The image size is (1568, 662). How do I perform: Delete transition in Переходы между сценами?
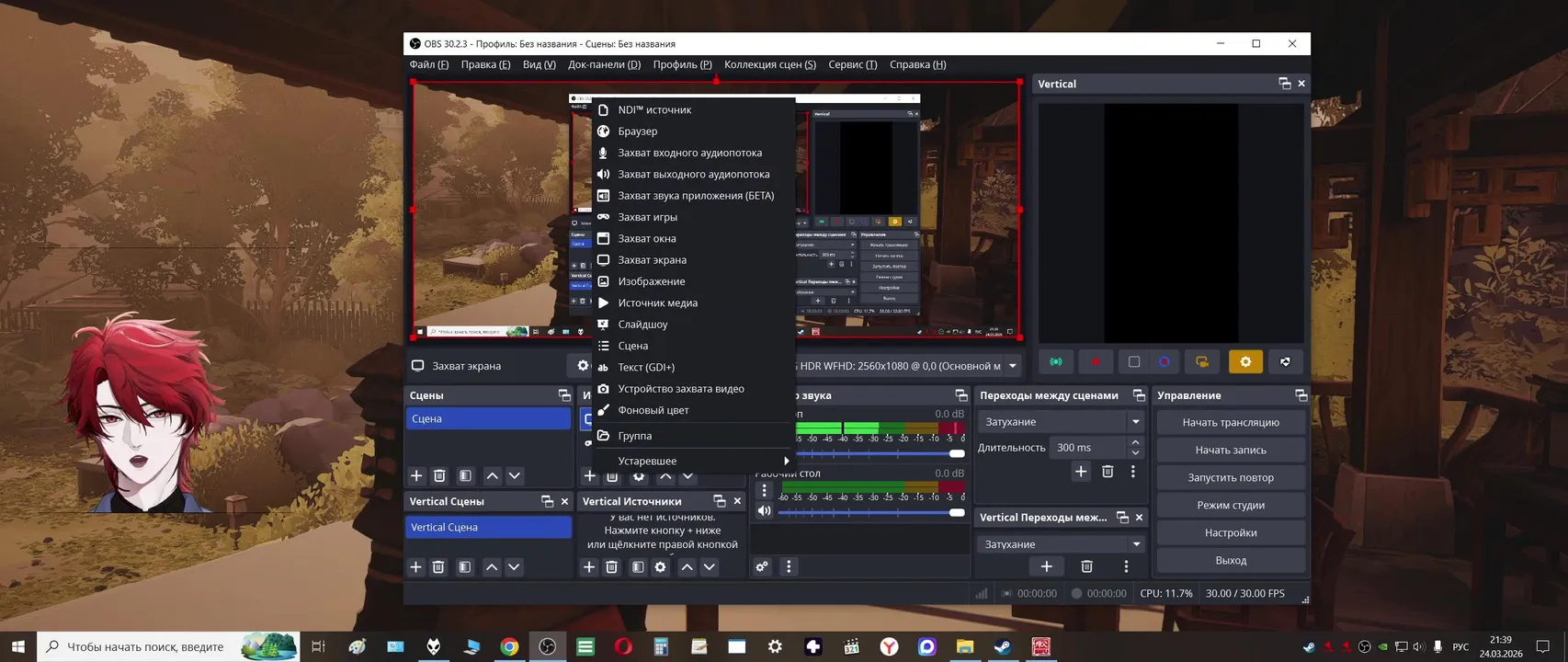(x=1108, y=471)
